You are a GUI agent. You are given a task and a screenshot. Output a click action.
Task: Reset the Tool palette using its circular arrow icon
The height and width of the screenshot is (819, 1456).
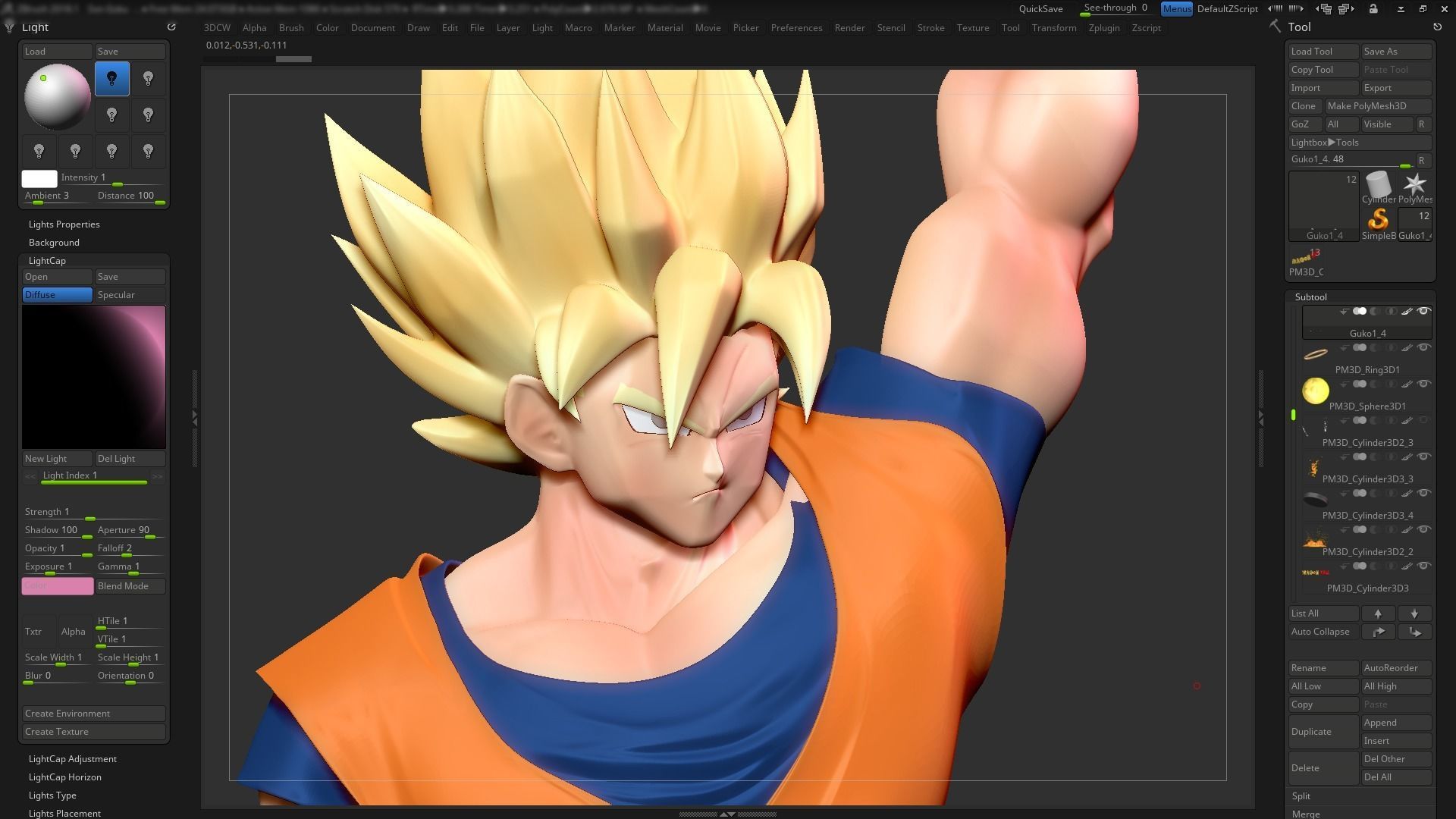[x=1437, y=27]
